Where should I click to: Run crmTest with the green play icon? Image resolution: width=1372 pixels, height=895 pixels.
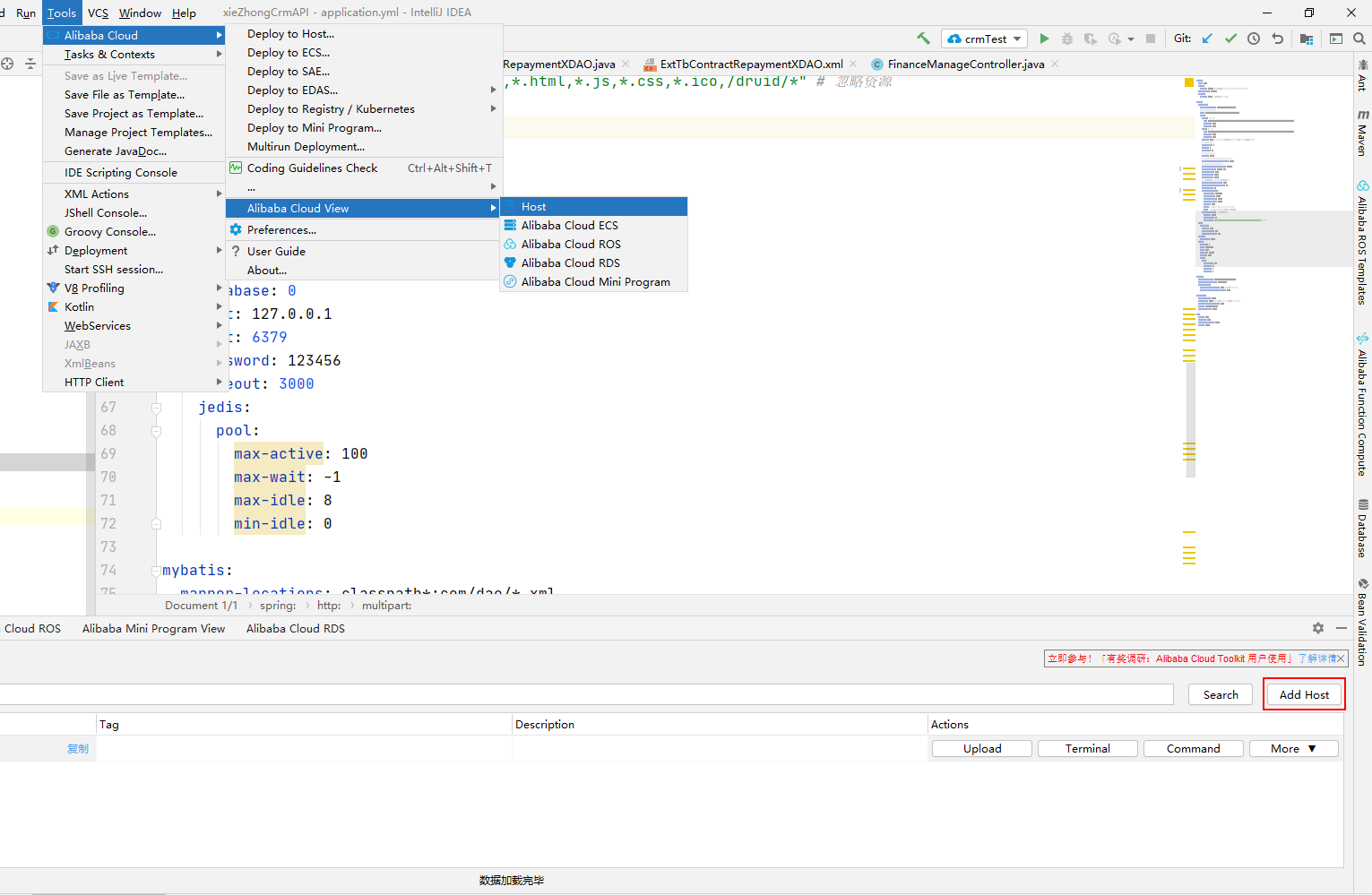1044,39
